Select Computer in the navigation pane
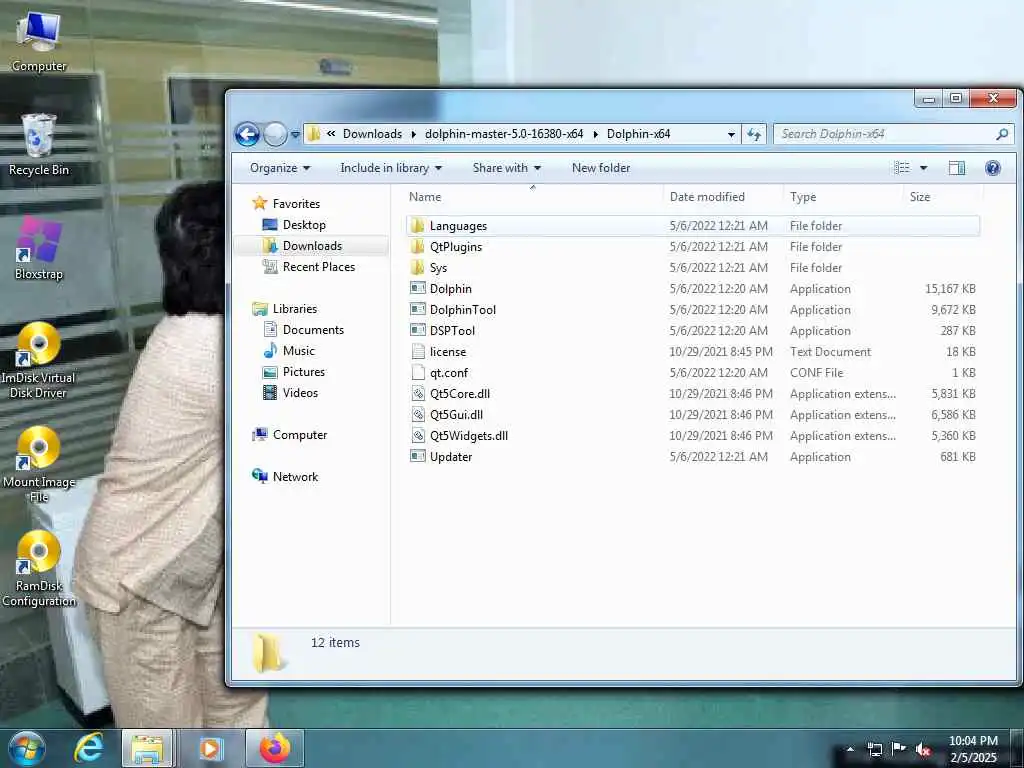This screenshot has width=1024, height=768. [289, 435]
